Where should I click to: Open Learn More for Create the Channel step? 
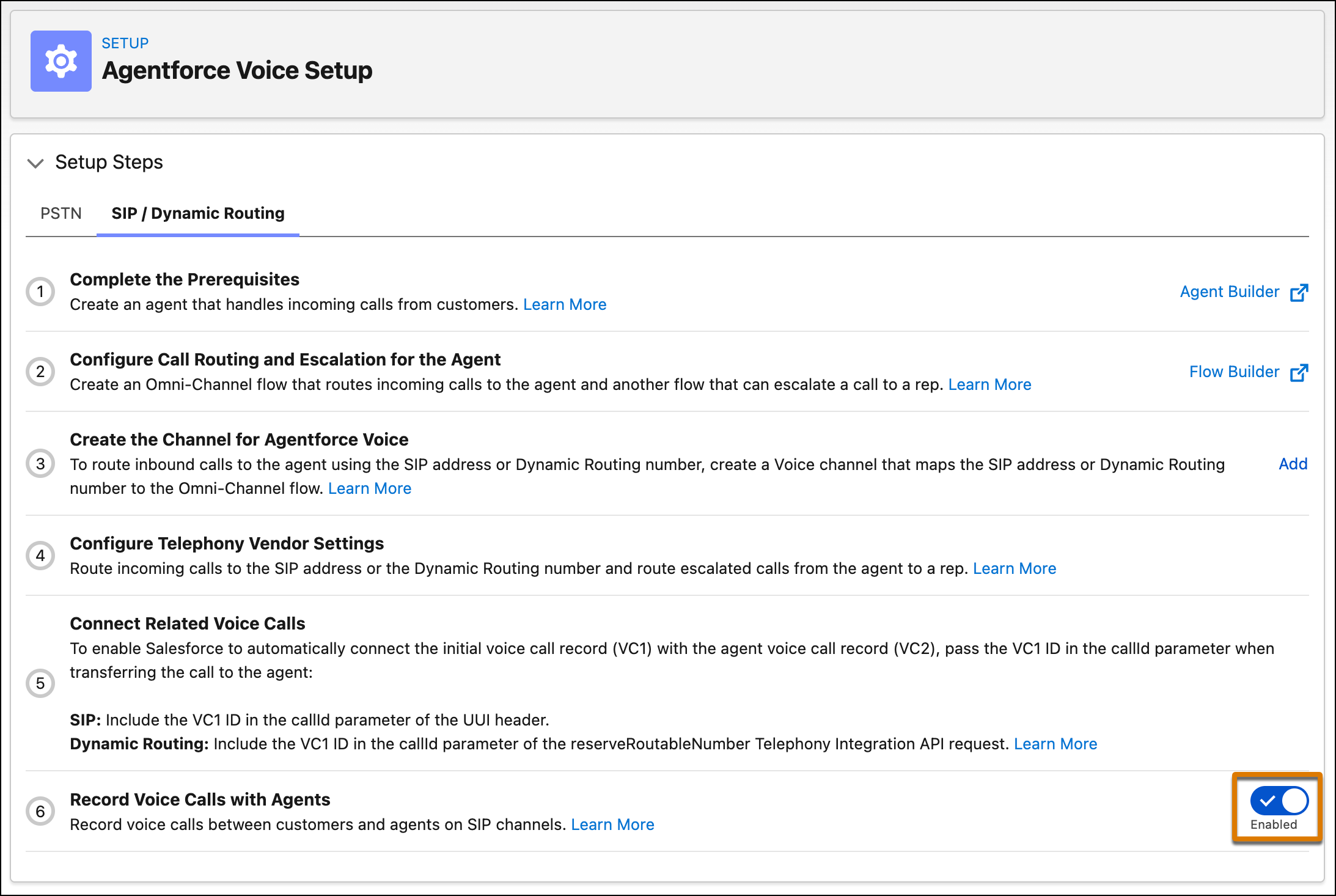[370, 488]
